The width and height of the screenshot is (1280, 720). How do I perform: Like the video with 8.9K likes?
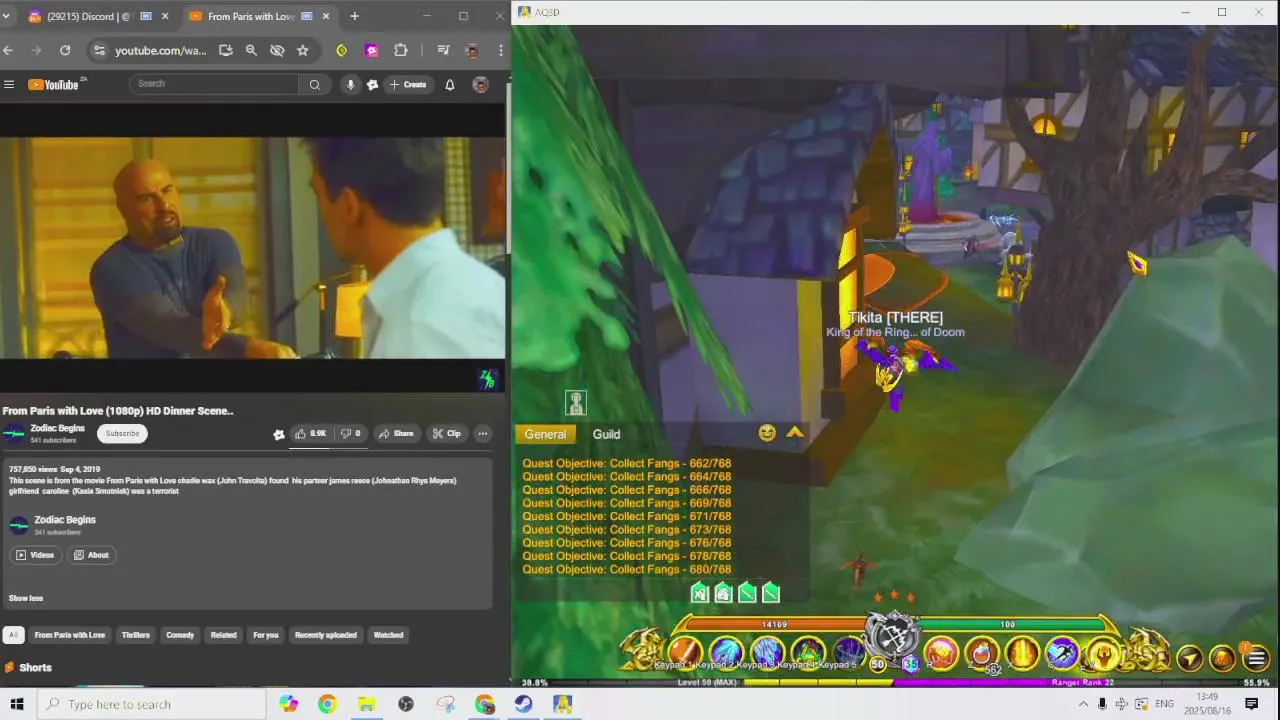[311, 433]
